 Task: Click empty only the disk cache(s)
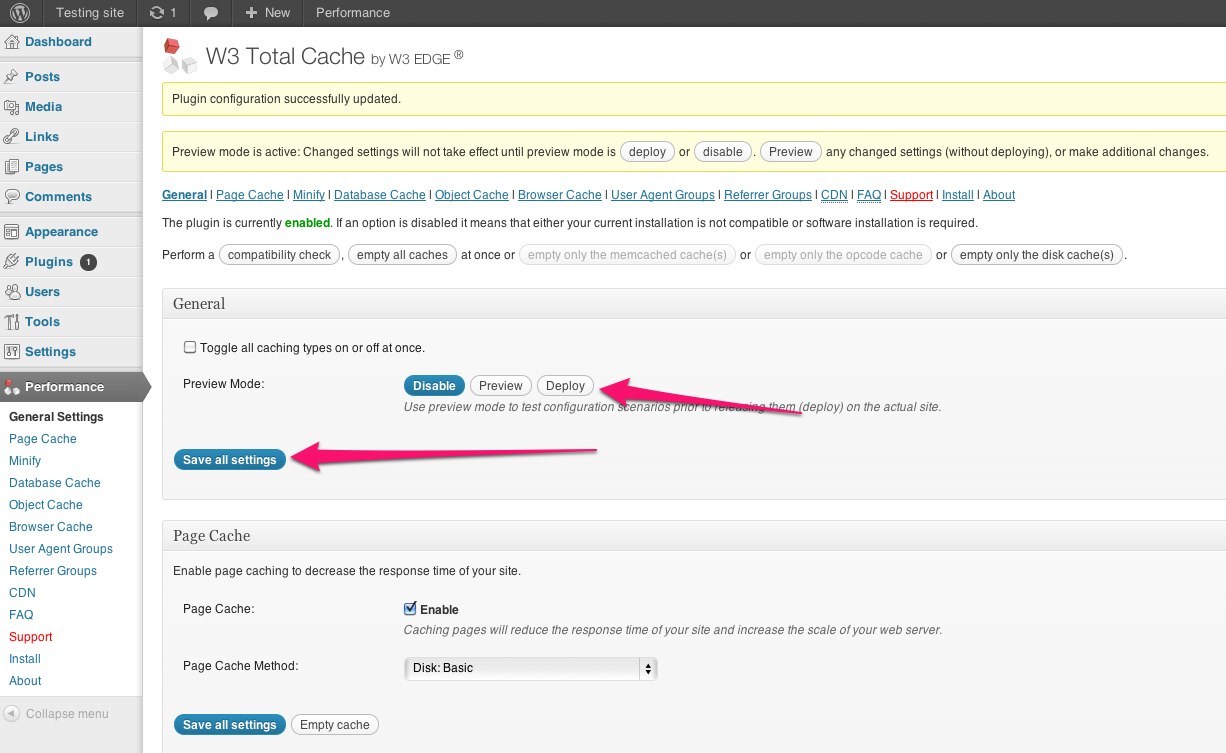point(1037,255)
